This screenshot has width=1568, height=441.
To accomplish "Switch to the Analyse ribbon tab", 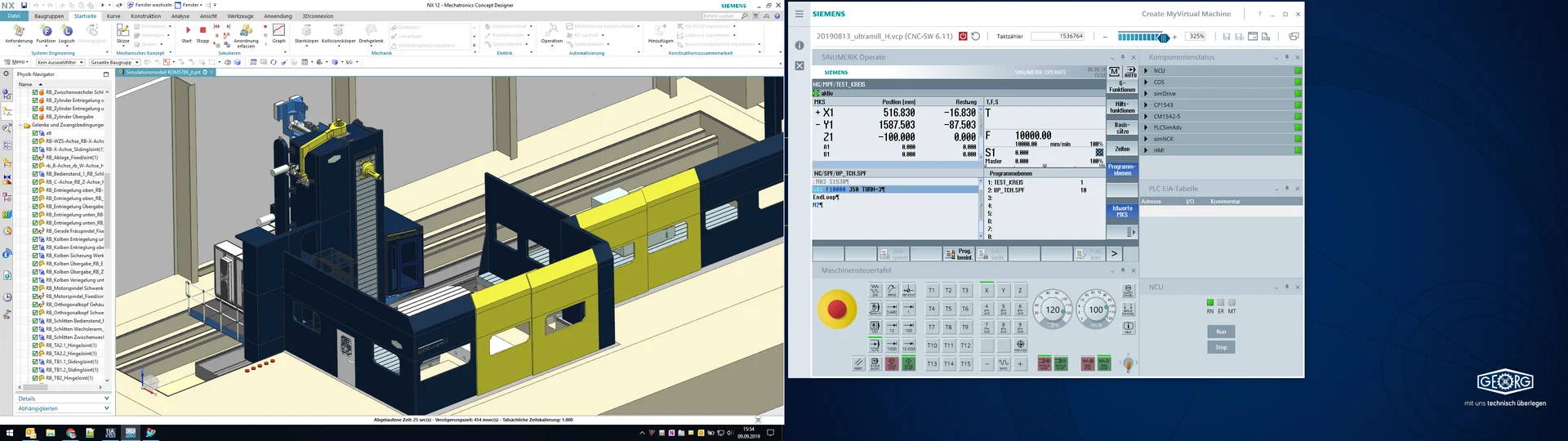I will click(x=180, y=16).
